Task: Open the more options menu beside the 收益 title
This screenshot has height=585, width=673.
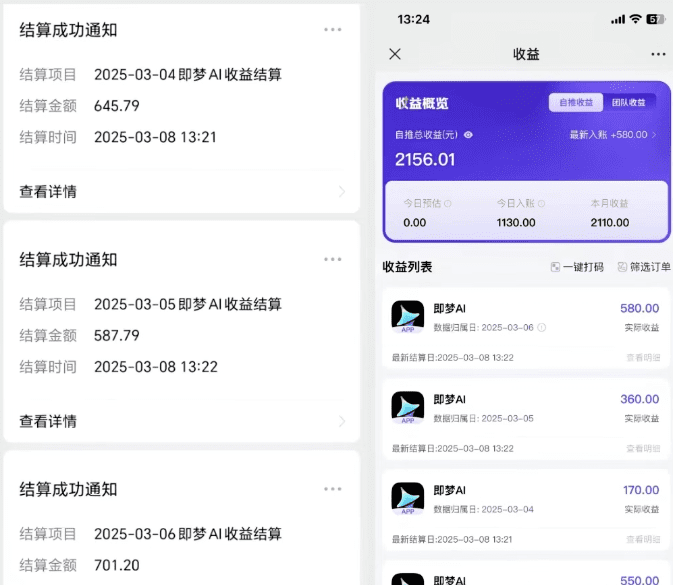Action: (x=658, y=54)
